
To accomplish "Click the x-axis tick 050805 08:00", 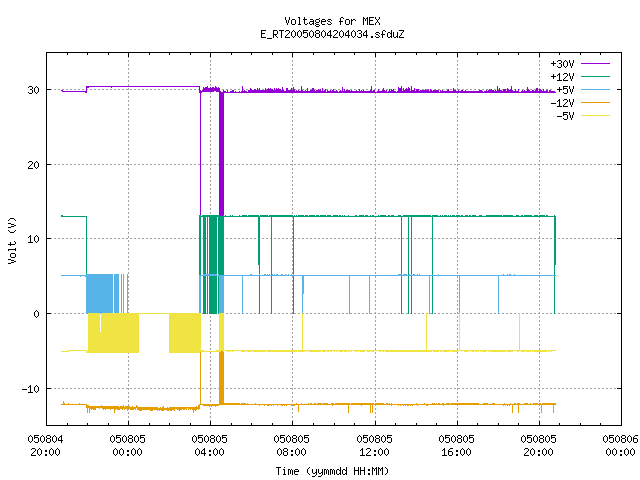I will click(x=291, y=446).
